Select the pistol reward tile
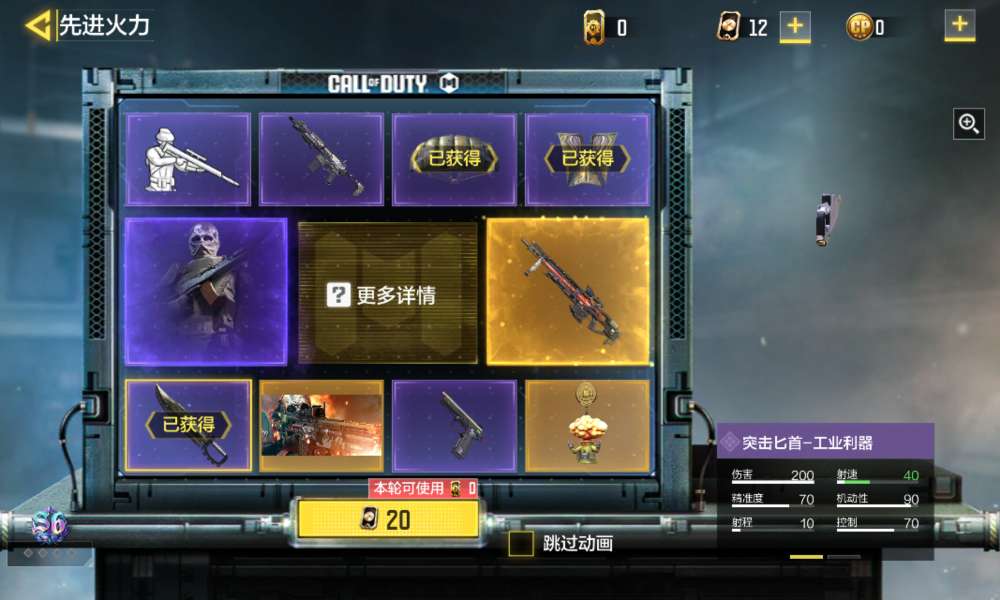The height and width of the screenshot is (600, 1000). (454, 425)
